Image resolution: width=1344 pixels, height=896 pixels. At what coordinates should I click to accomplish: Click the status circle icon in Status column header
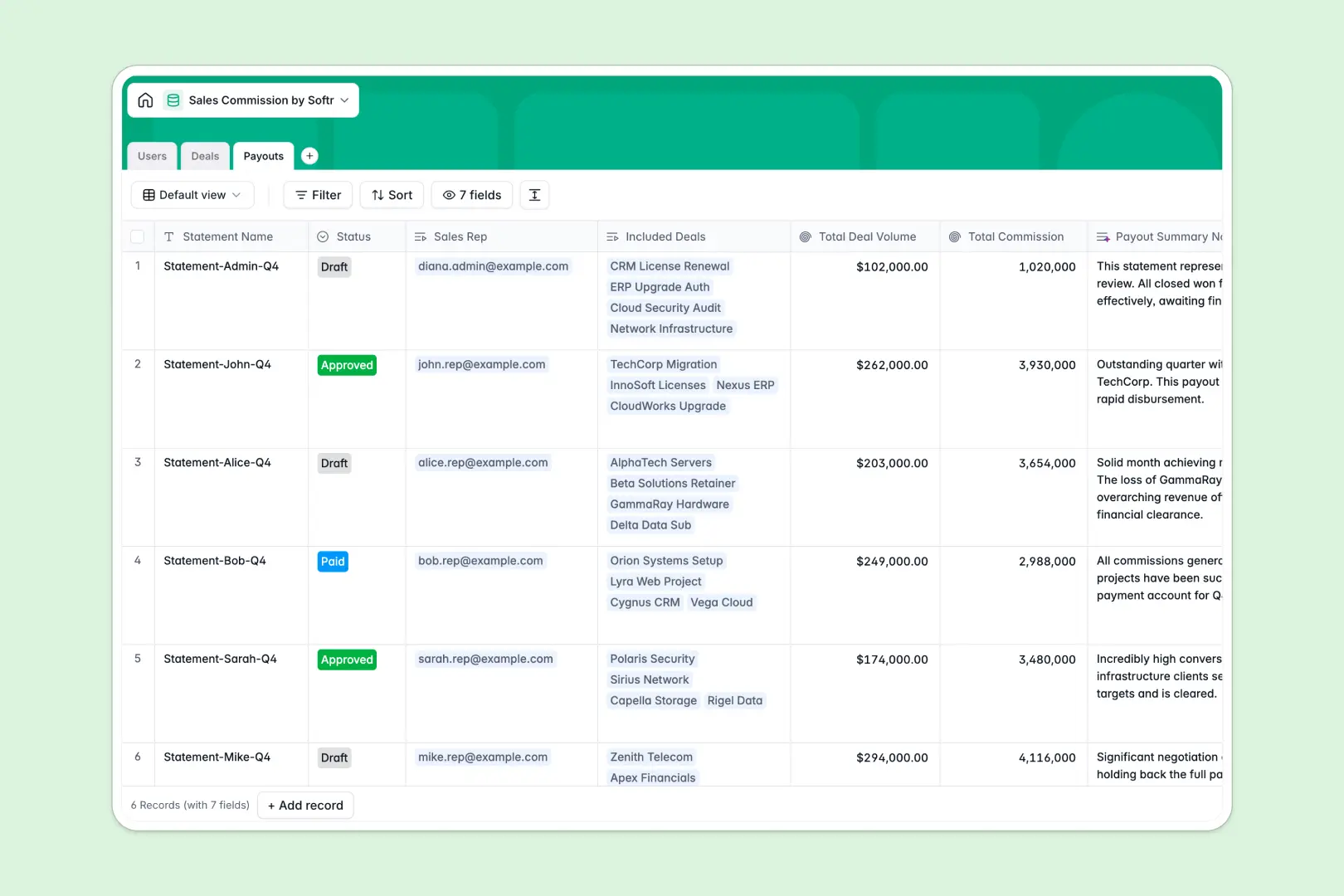coord(323,236)
